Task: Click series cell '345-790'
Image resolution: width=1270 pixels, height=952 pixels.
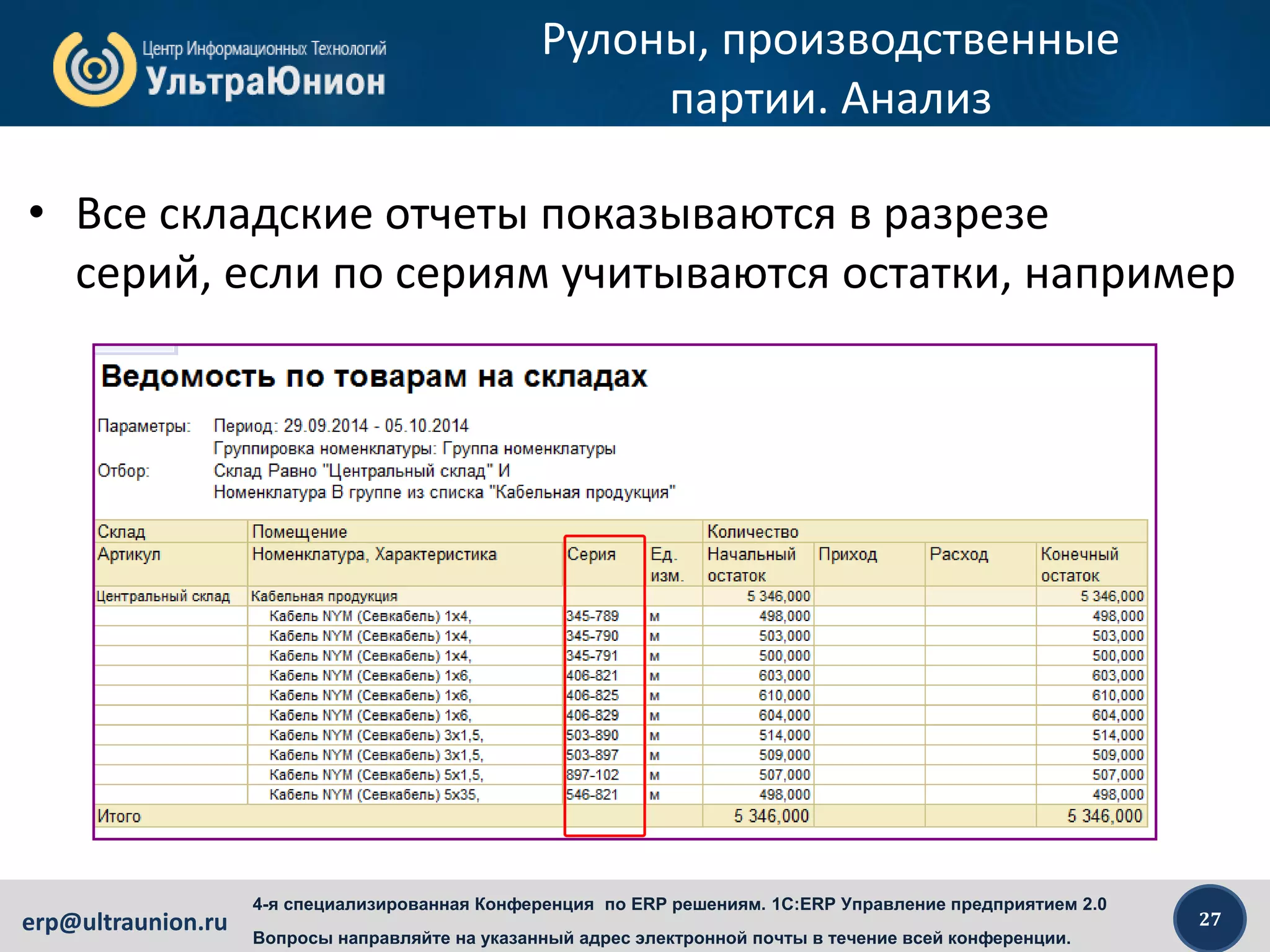Action: point(592,636)
